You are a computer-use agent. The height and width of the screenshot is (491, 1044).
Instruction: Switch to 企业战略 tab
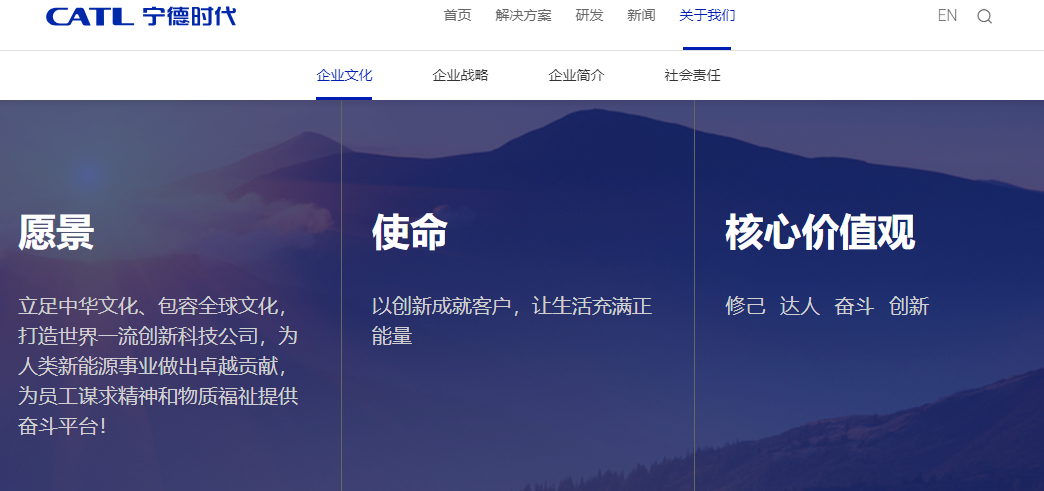point(460,75)
